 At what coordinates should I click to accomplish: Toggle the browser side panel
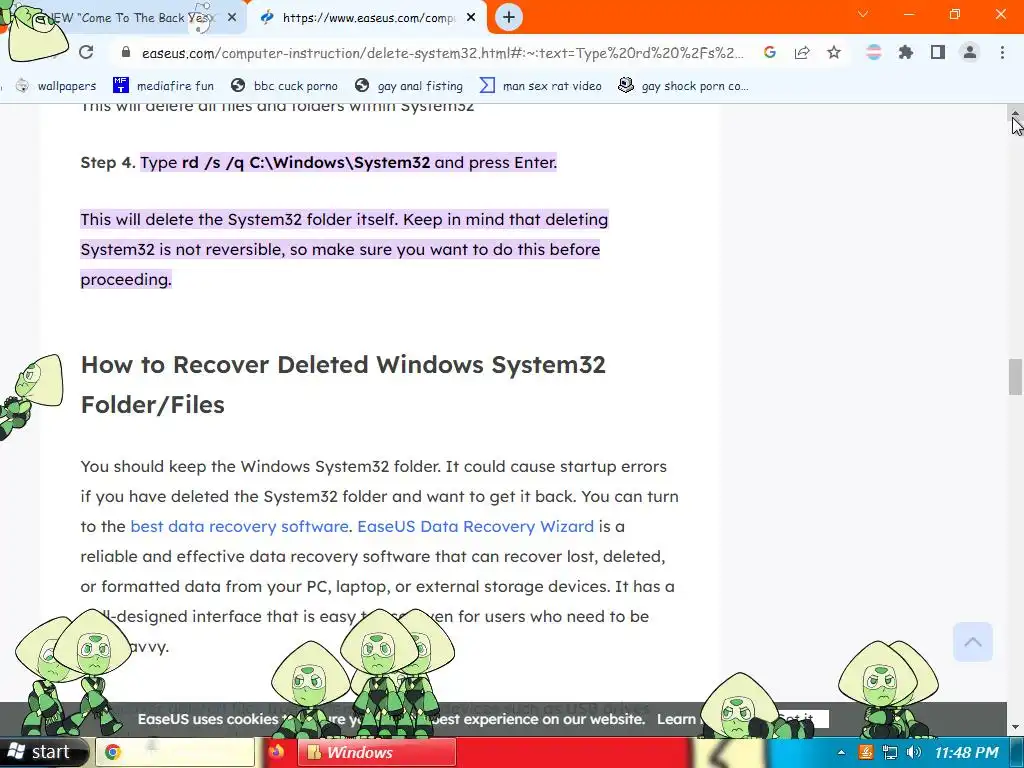click(x=938, y=52)
